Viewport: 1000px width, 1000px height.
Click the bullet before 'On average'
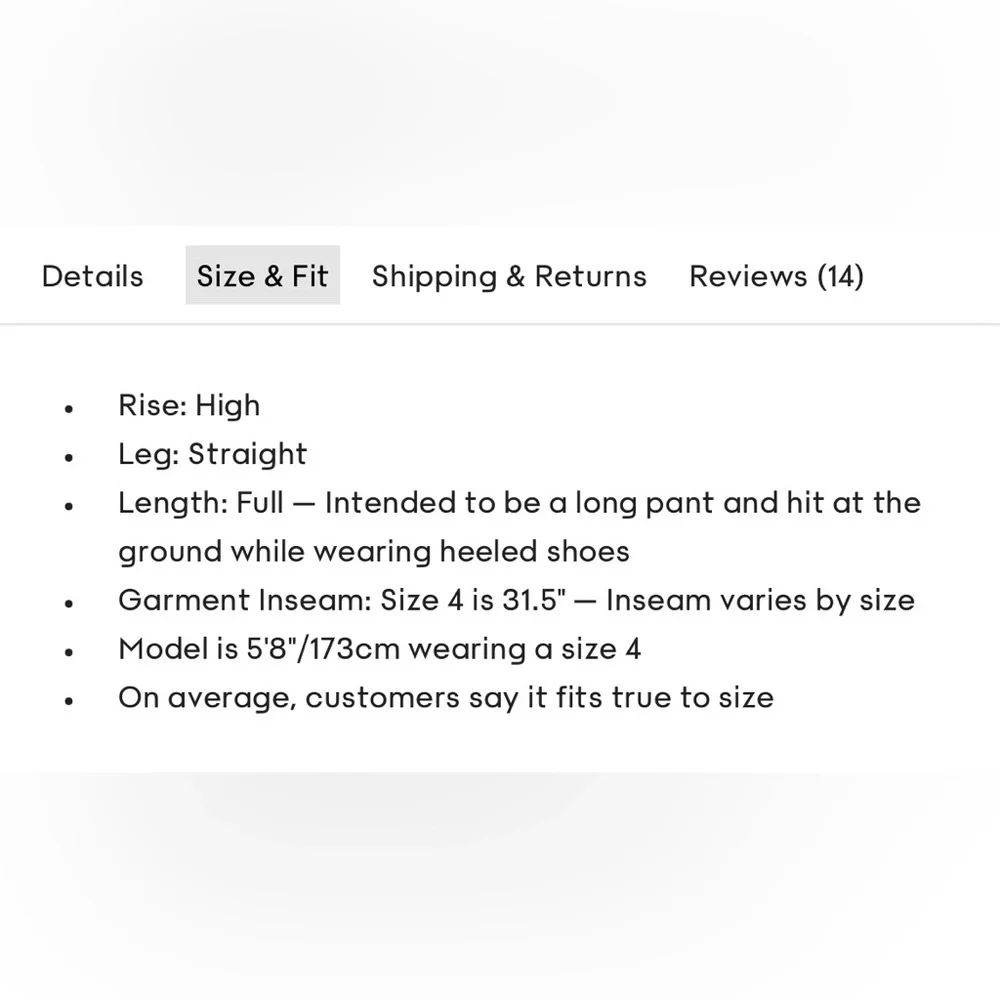tap(69, 701)
